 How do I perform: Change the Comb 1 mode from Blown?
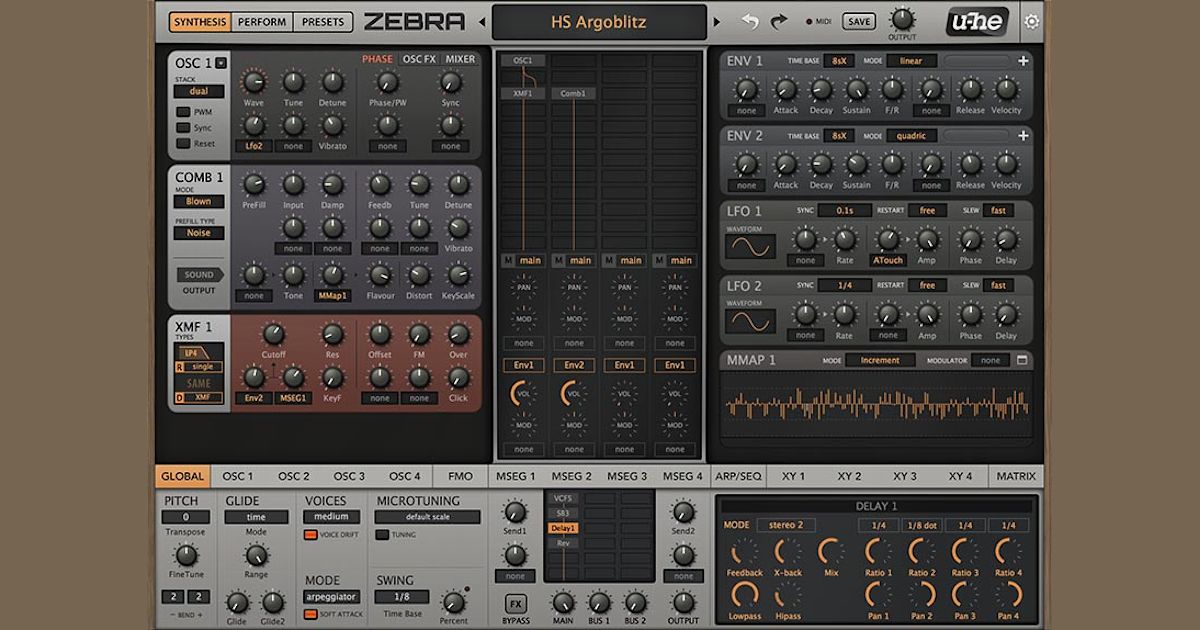pyautogui.click(x=199, y=201)
